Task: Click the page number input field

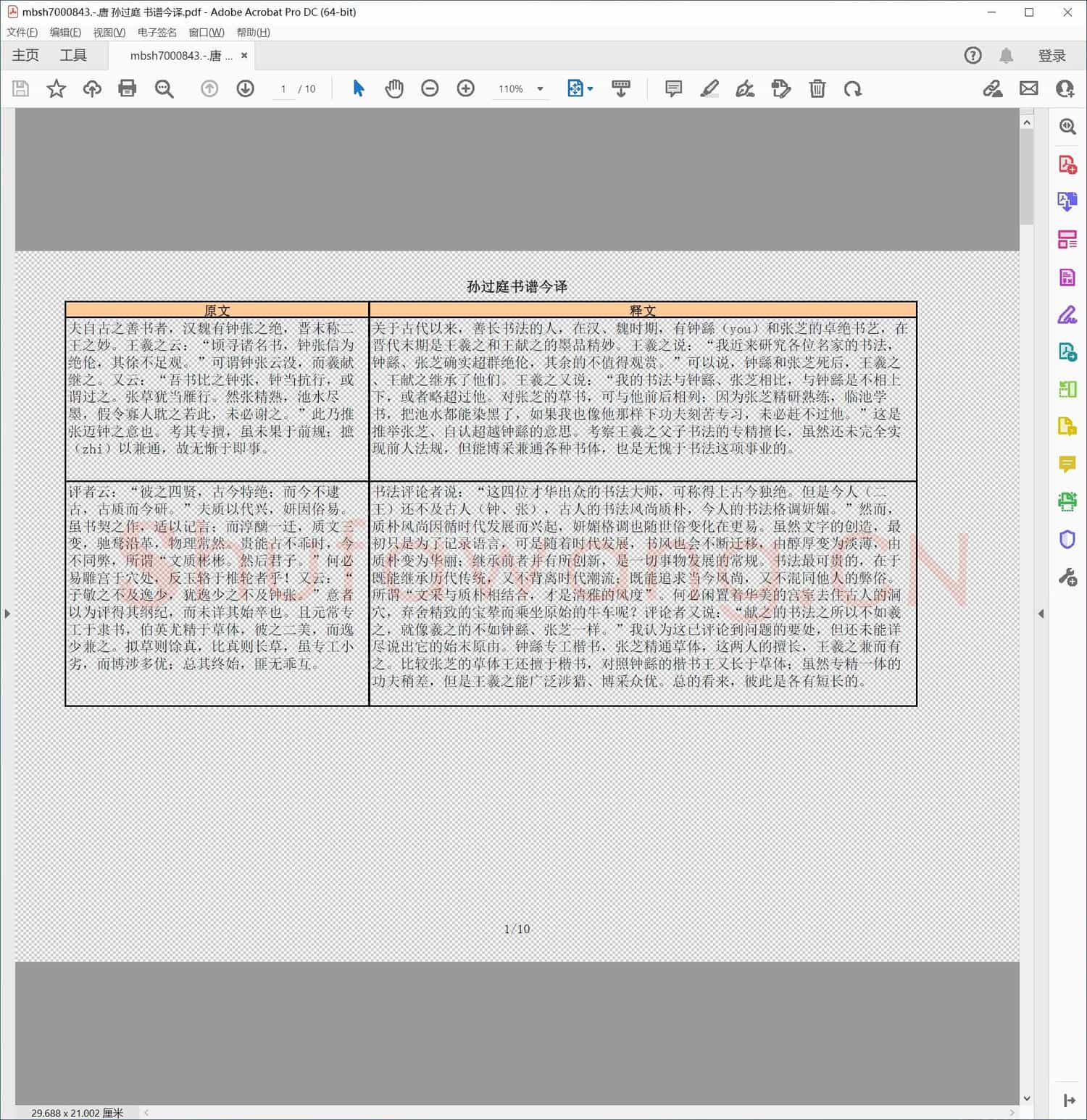Action: pos(283,88)
